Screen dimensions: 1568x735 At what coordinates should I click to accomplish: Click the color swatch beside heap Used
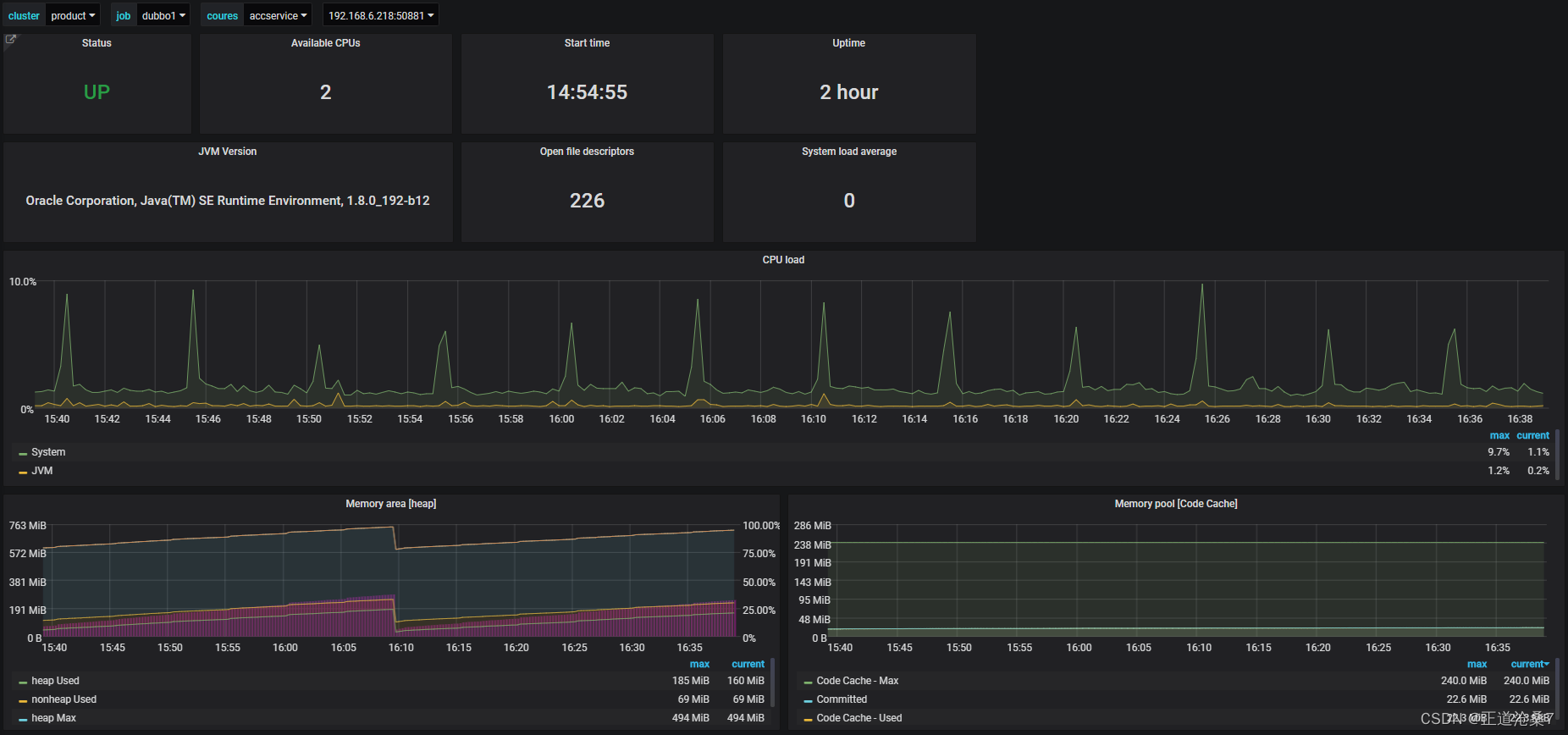click(x=23, y=682)
